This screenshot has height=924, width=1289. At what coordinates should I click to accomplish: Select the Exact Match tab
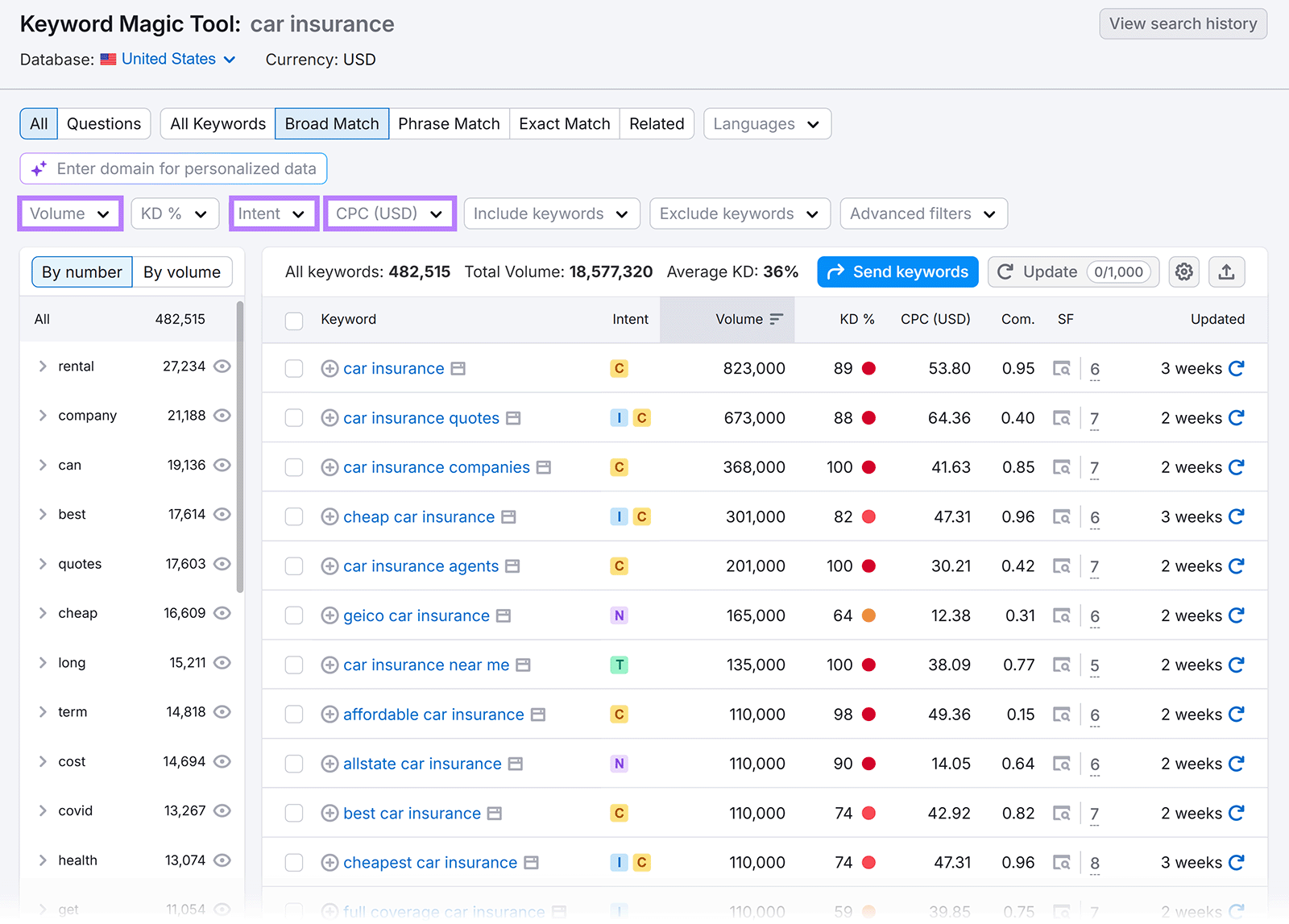[565, 124]
